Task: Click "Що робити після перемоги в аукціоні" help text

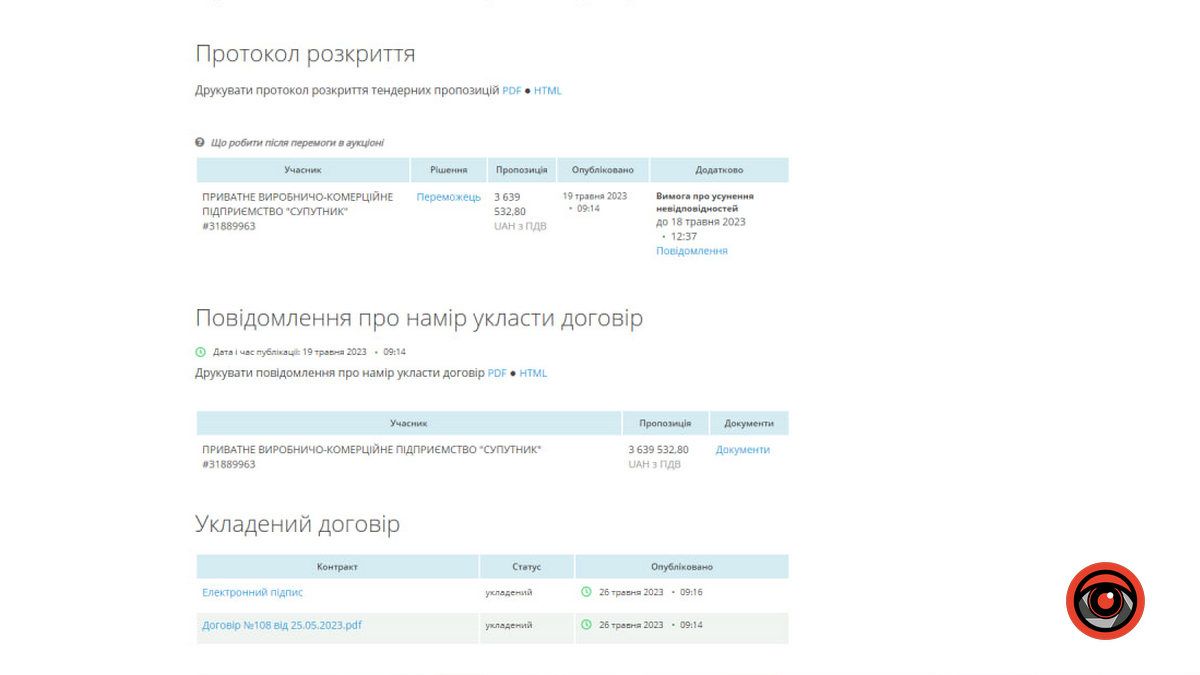Action: pyautogui.click(x=297, y=143)
